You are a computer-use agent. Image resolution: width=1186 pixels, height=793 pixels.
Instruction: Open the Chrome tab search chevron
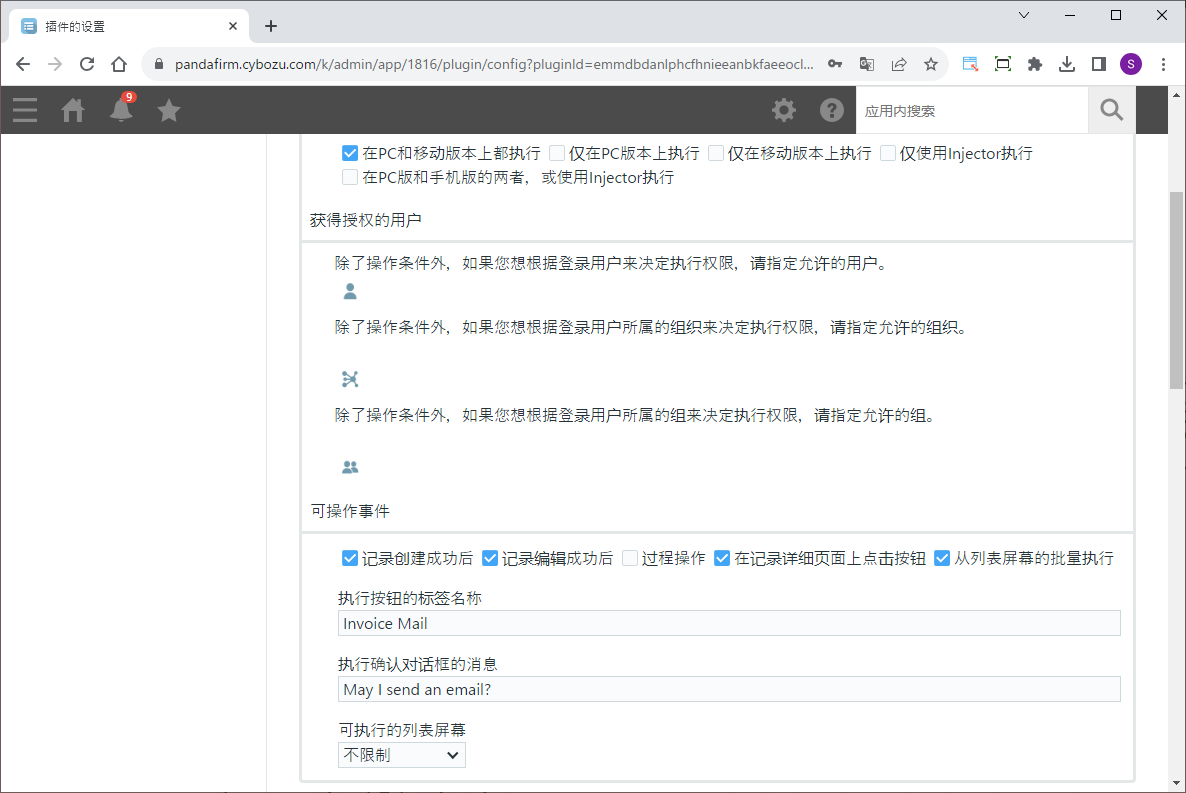coord(1024,15)
